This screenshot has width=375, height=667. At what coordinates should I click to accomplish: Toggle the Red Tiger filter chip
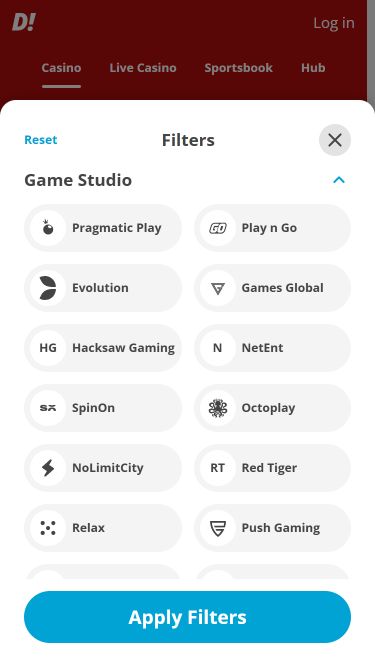(273, 468)
